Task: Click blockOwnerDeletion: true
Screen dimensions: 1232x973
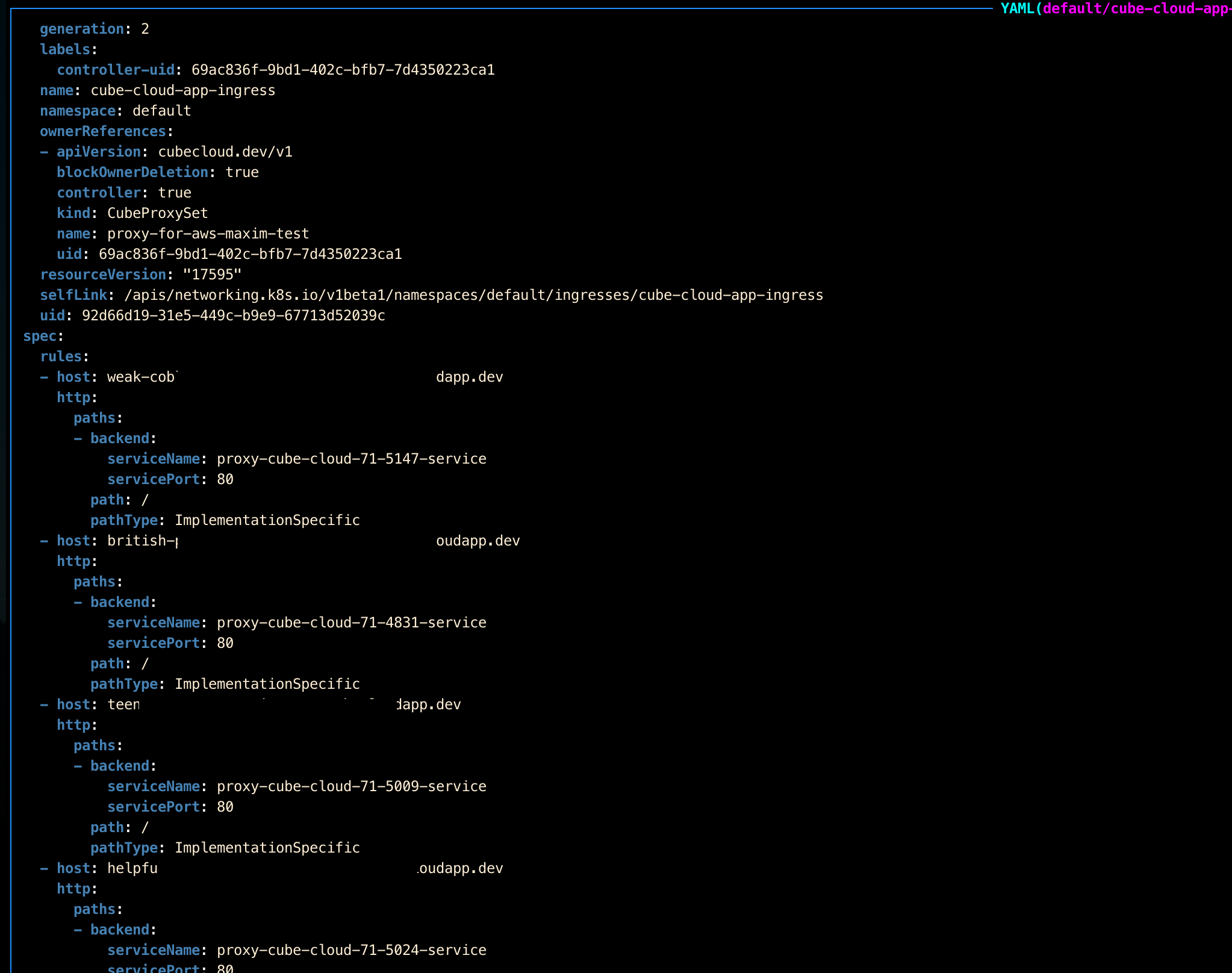Action: pos(158,172)
